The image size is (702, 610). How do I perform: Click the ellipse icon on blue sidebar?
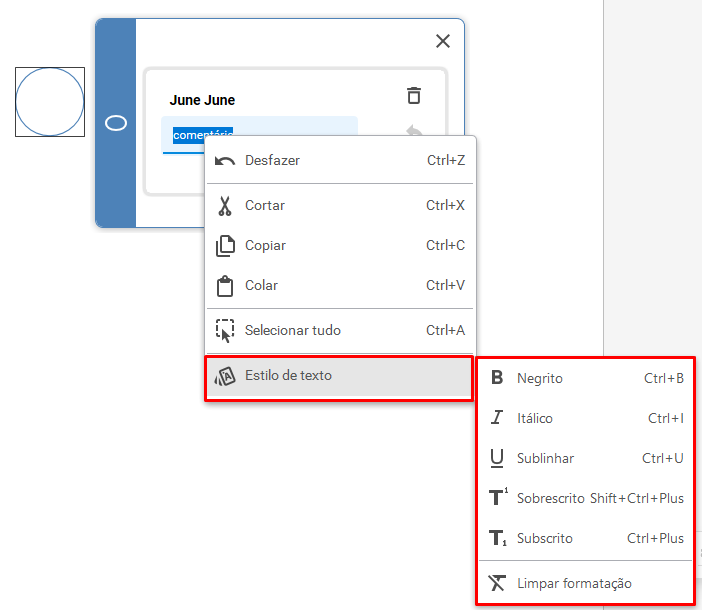click(116, 123)
